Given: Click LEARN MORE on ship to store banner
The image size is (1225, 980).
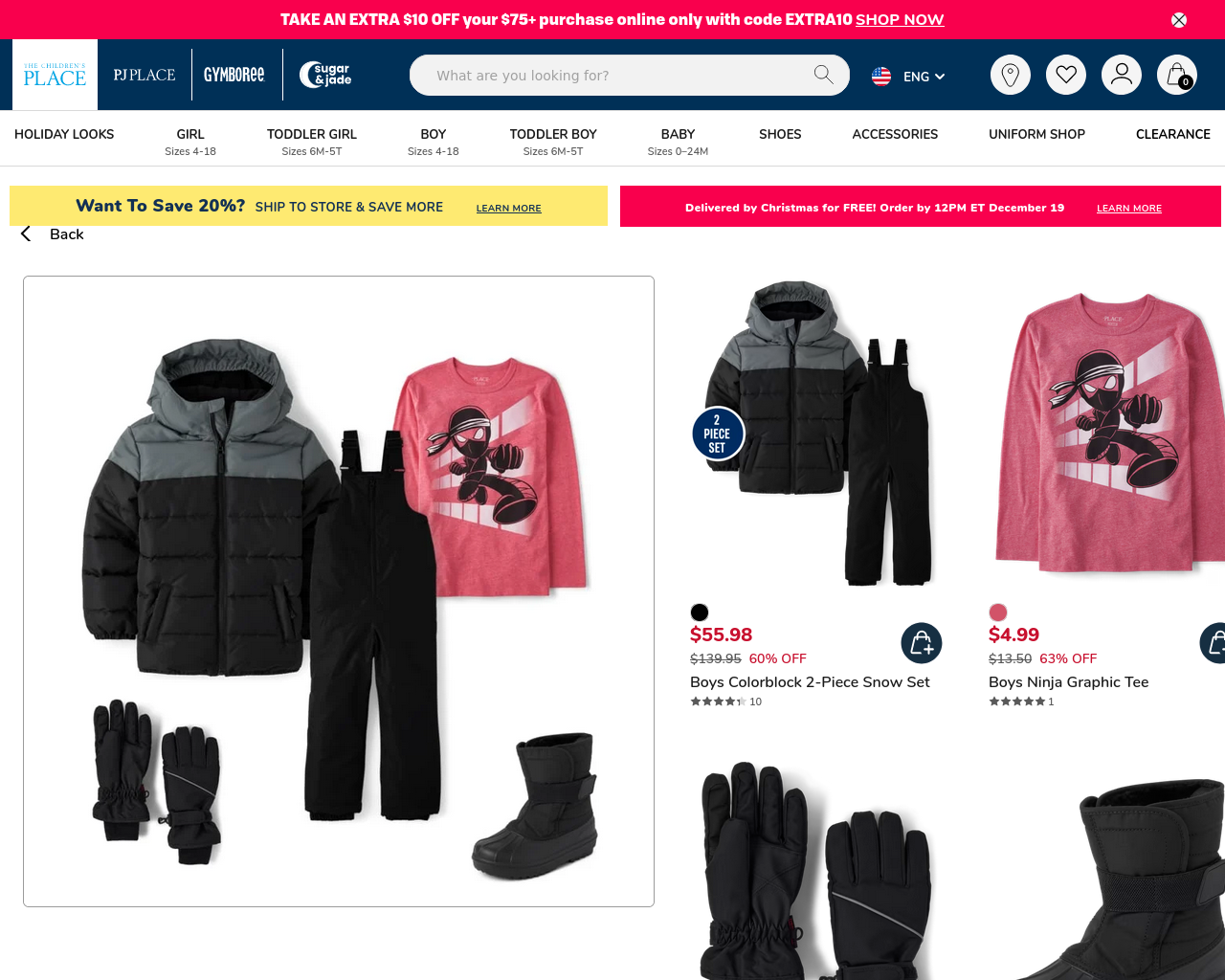Looking at the screenshot, I should click(x=509, y=208).
